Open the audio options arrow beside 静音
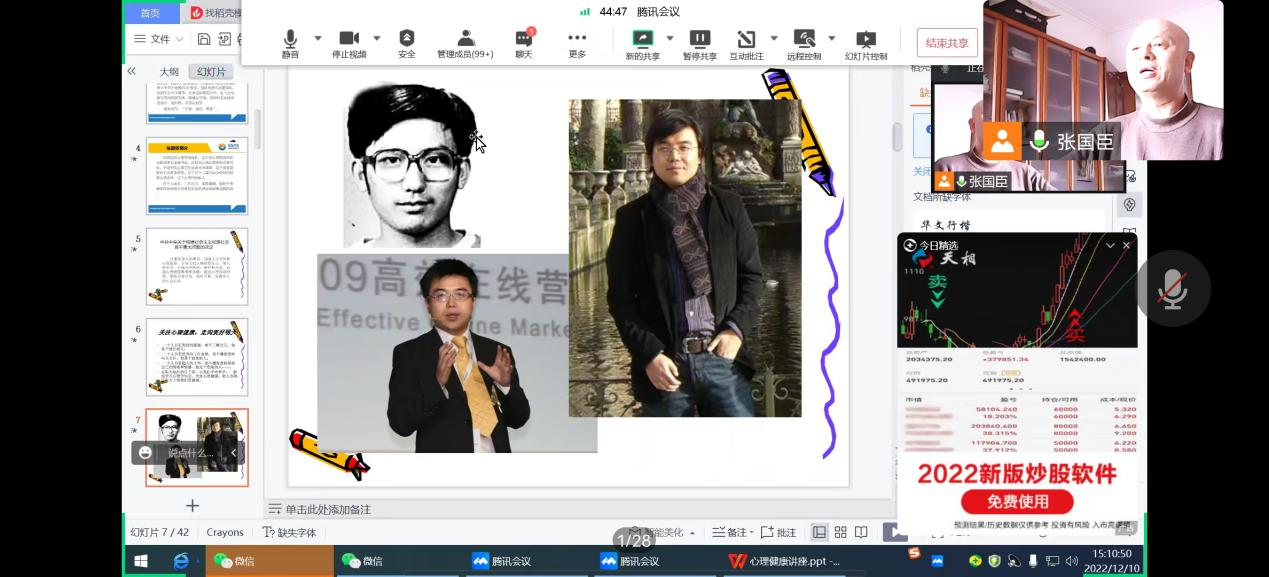 click(x=318, y=38)
